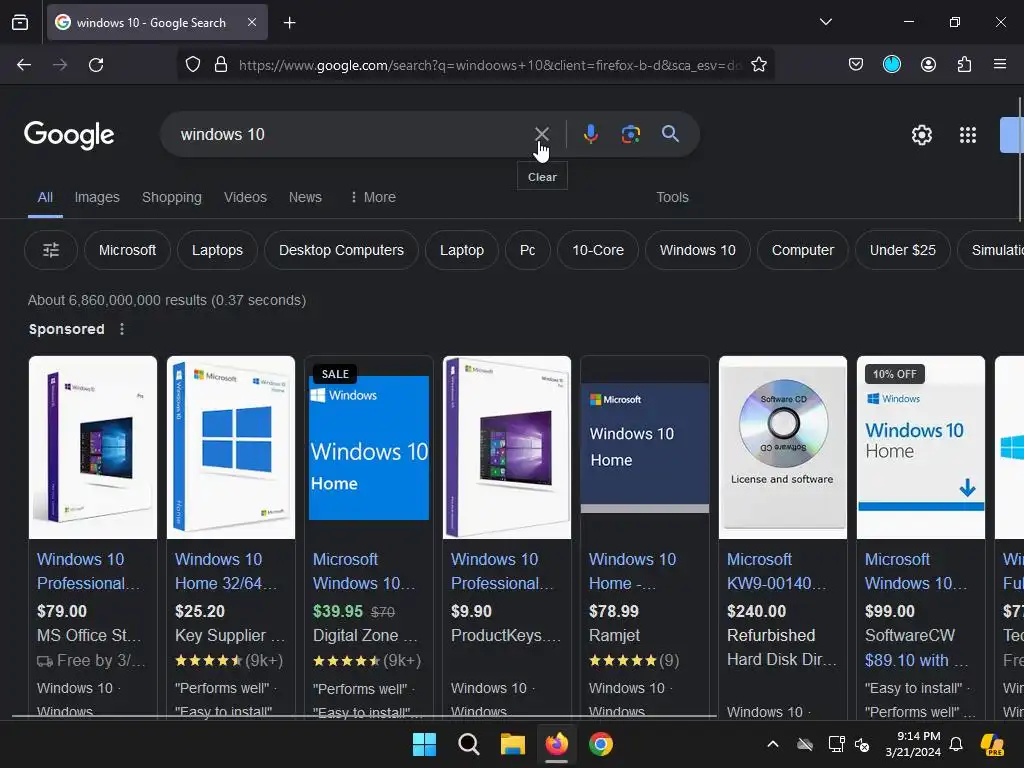Select the 10-Core filter chip
The image size is (1024, 768).
click(x=598, y=250)
